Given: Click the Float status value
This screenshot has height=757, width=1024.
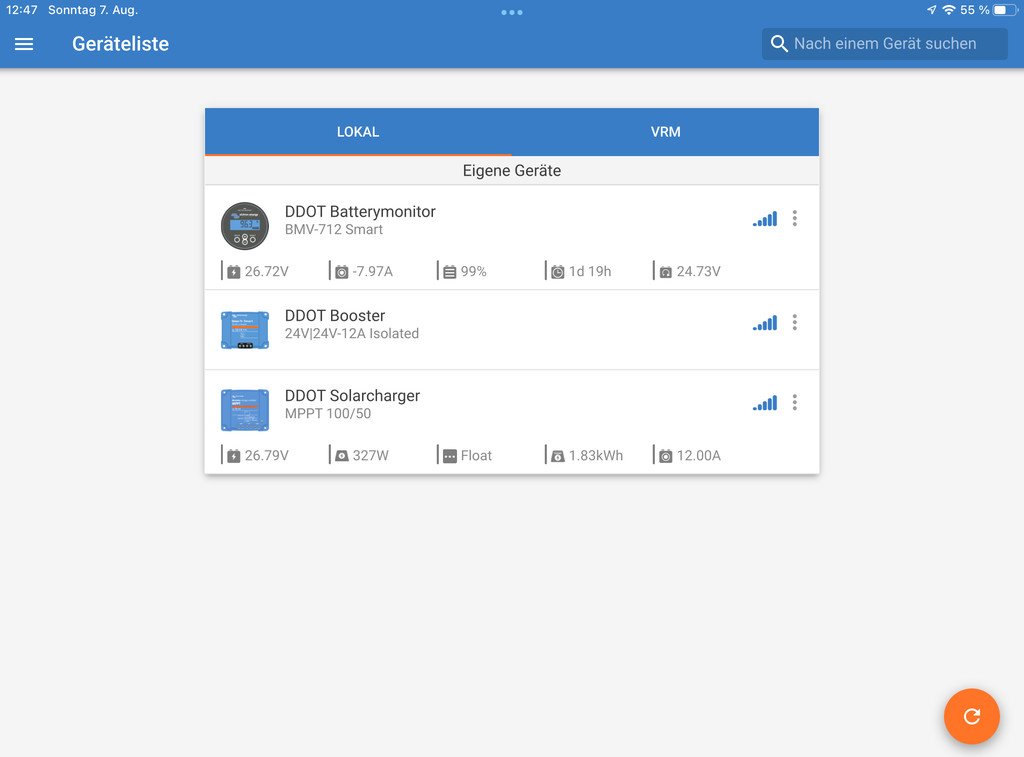Looking at the screenshot, I should [476, 456].
